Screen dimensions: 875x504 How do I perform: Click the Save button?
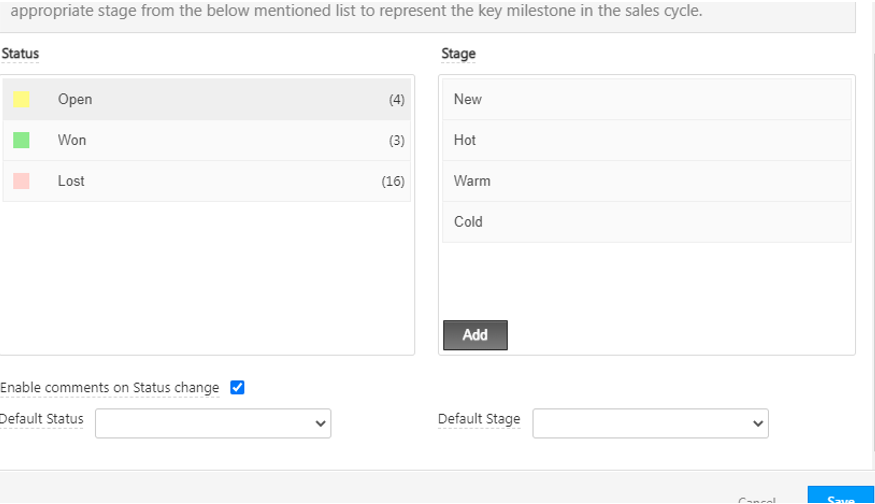coord(840,498)
